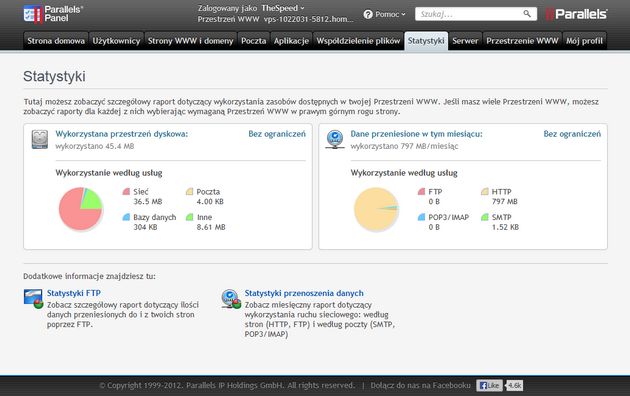
Task: Open the Mój profil tab
Action: [584, 41]
